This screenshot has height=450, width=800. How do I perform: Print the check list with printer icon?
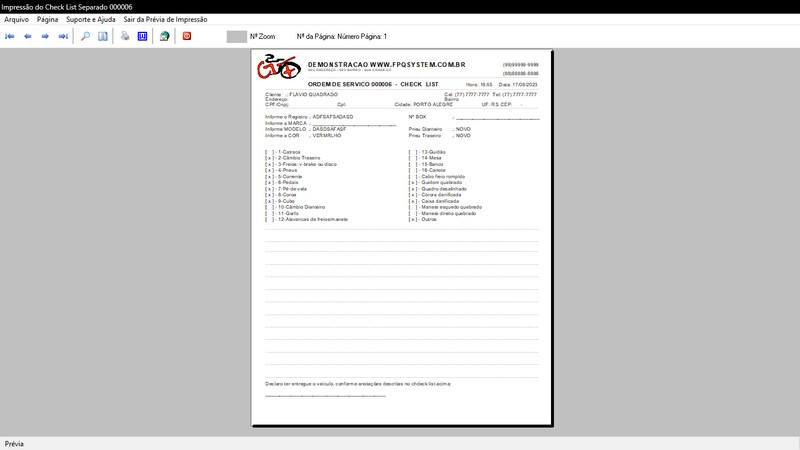pyautogui.click(x=125, y=36)
